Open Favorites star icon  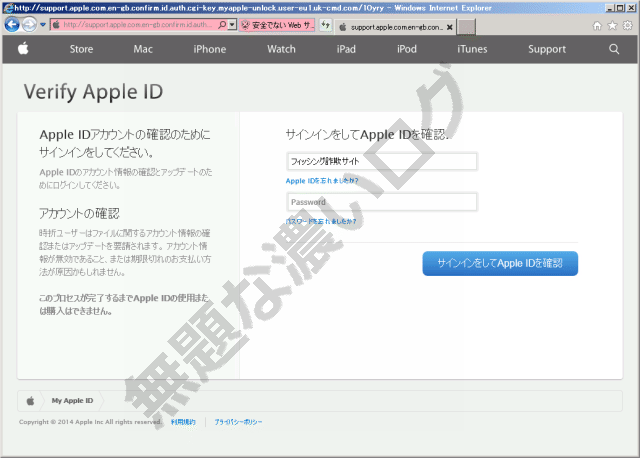coord(612,26)
